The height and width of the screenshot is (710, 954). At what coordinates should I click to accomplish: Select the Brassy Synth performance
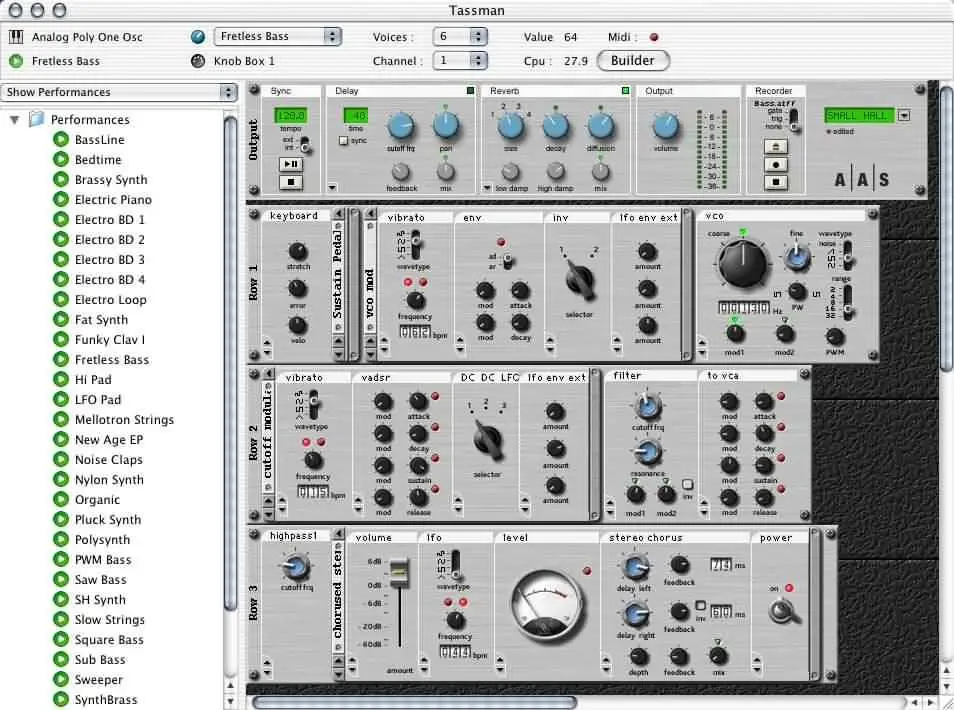point(111,179)
